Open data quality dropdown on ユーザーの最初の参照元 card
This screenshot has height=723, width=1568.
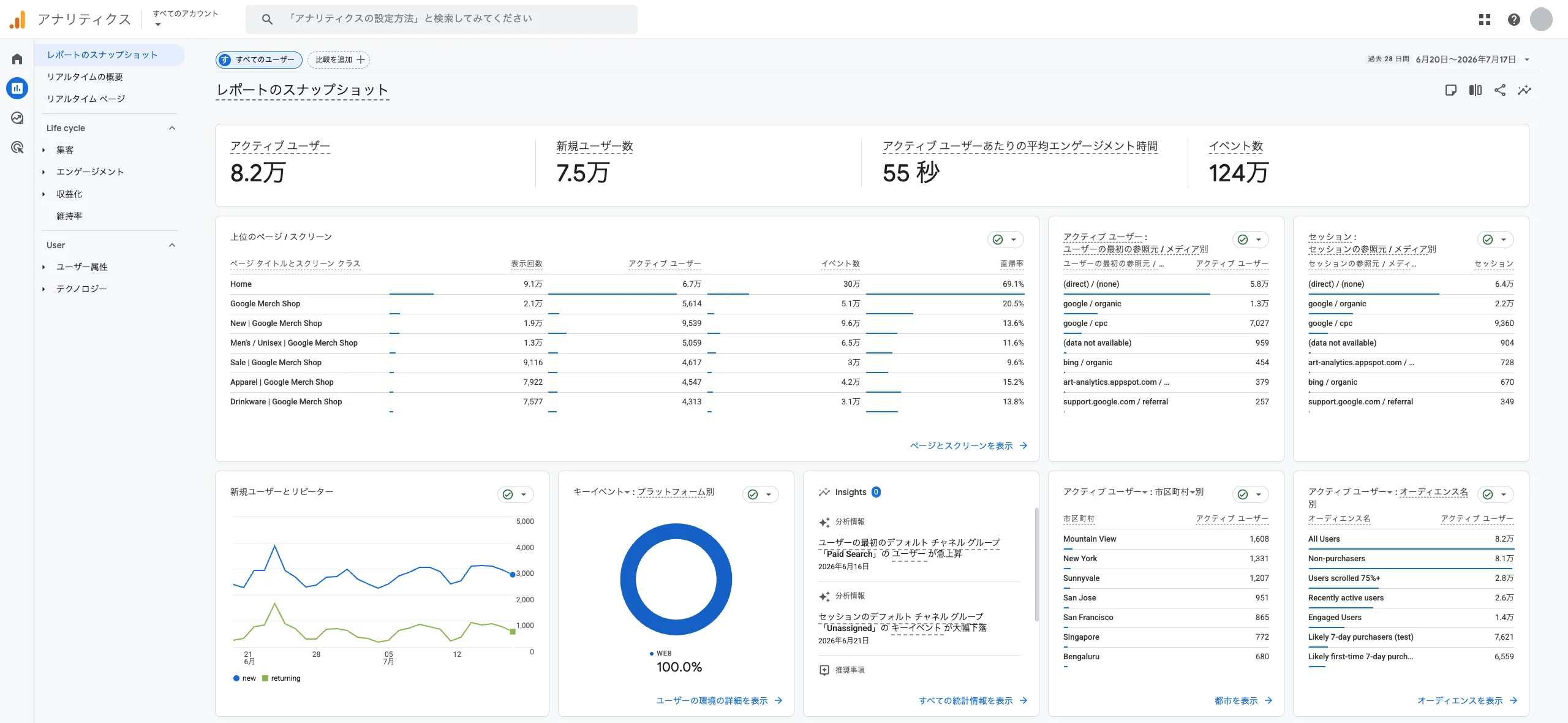coord(1259,240)
